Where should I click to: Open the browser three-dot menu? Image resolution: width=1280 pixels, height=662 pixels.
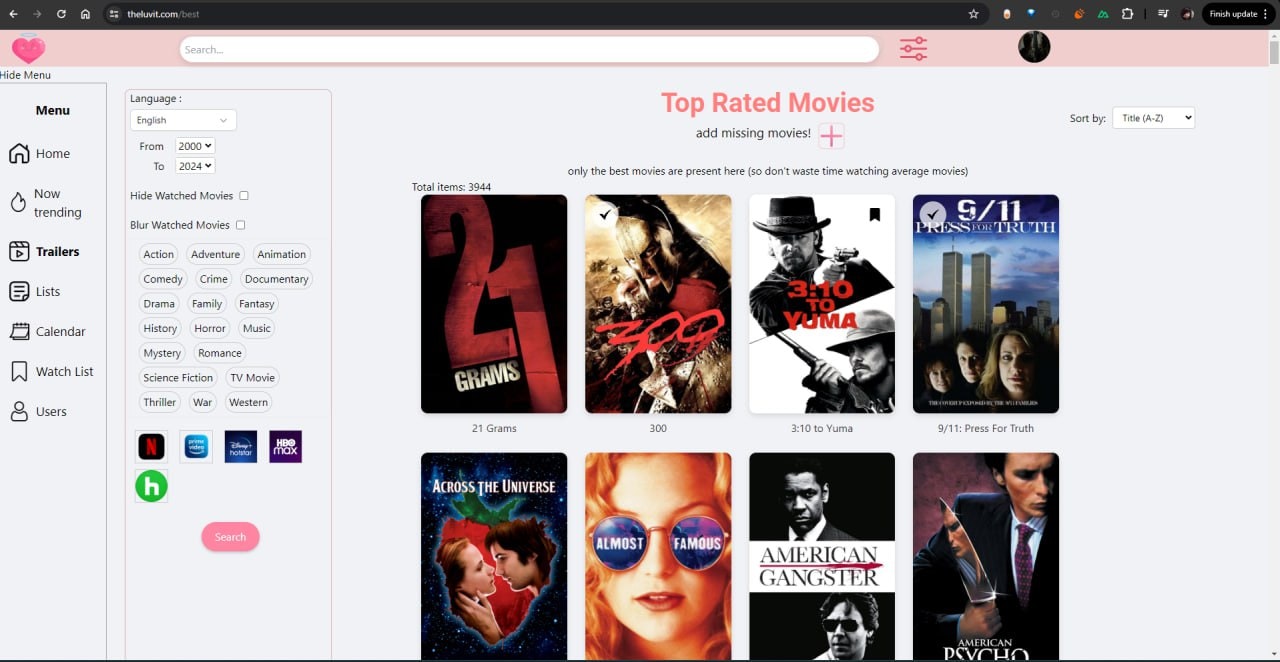tap(1267, 14)
